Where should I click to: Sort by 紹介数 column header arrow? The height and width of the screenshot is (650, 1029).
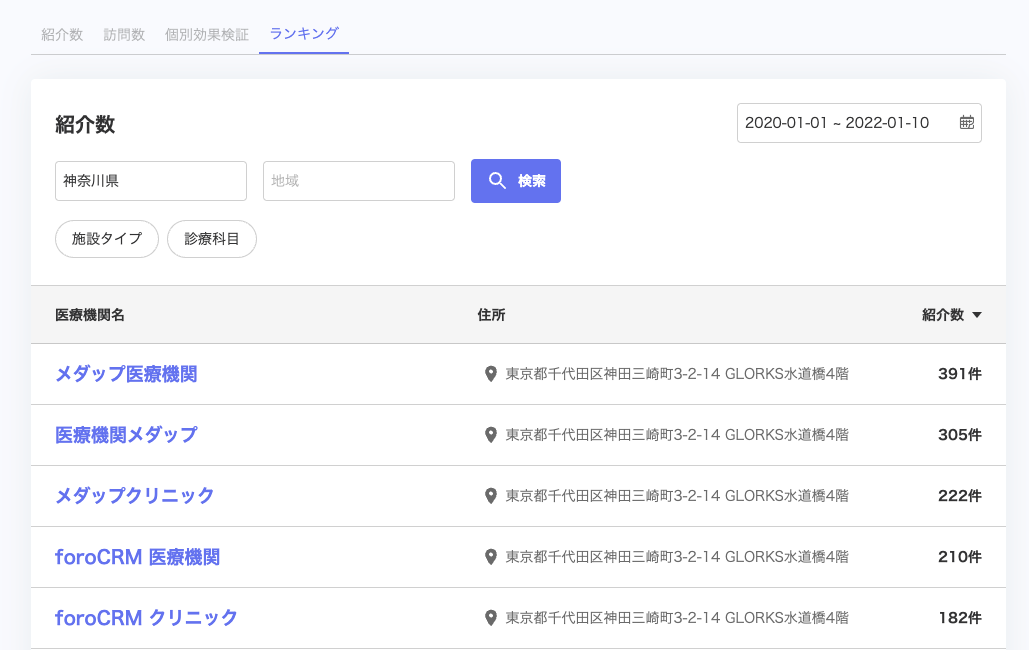(976, 315)
